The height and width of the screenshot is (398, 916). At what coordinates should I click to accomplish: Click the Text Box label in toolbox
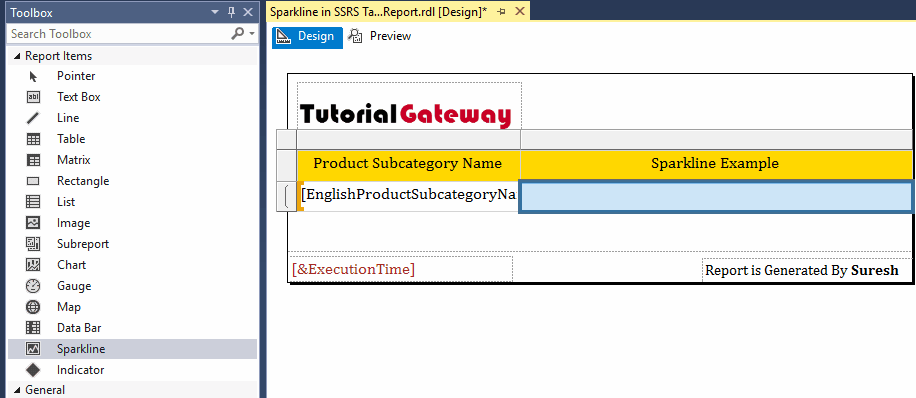pyautogui.click(x=79, y=97)
